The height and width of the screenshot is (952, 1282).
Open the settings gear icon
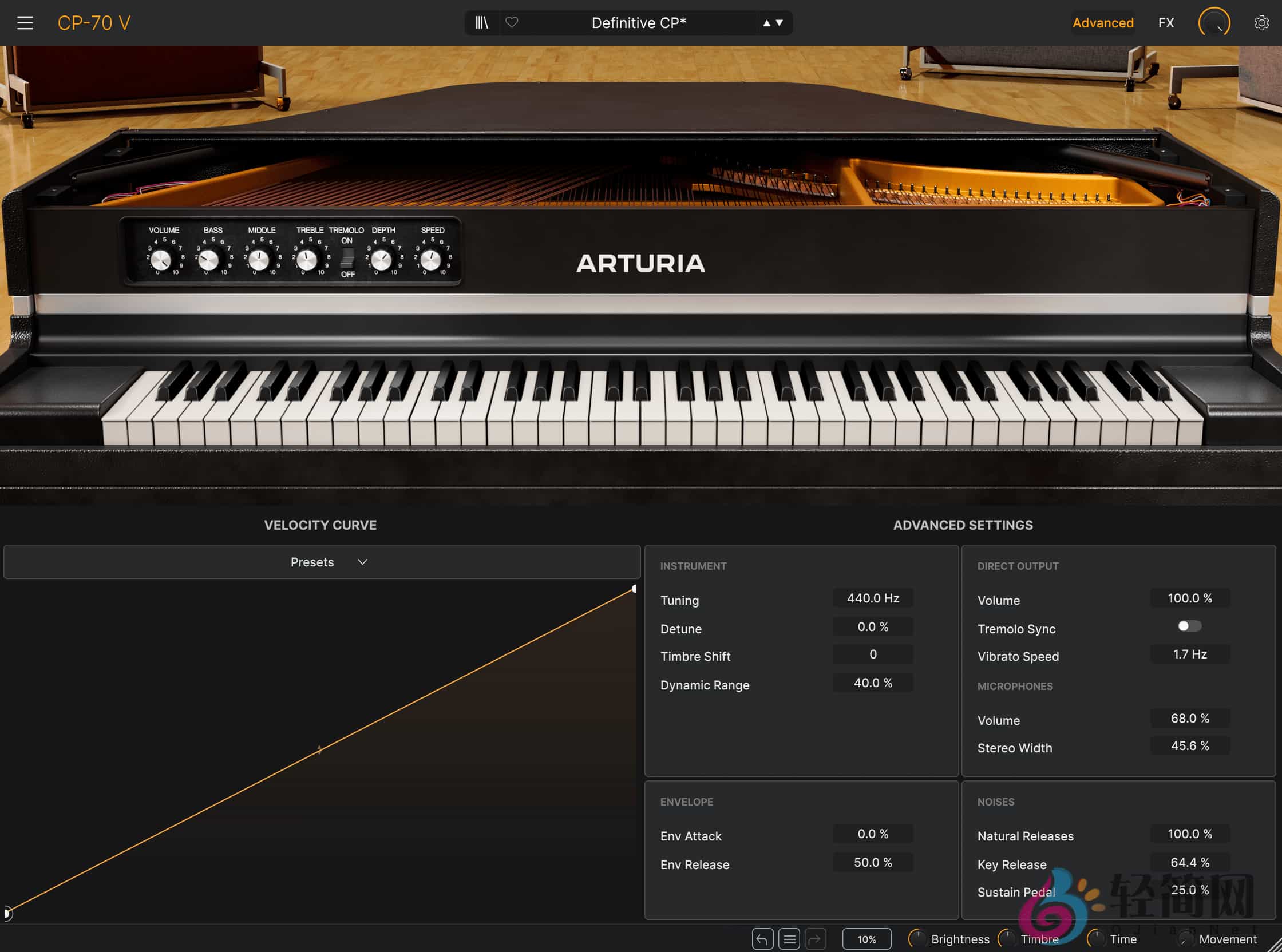pyautogui.click(x=1261, y=23)
